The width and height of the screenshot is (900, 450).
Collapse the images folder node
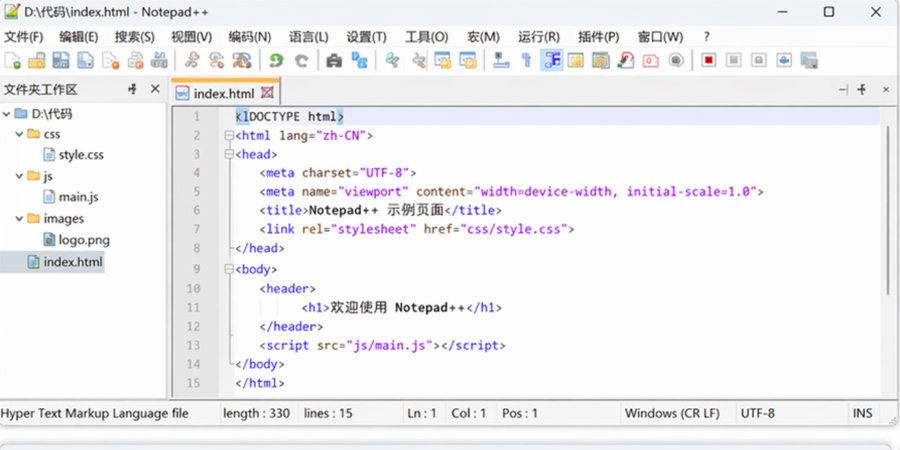(x=20, y=219)
